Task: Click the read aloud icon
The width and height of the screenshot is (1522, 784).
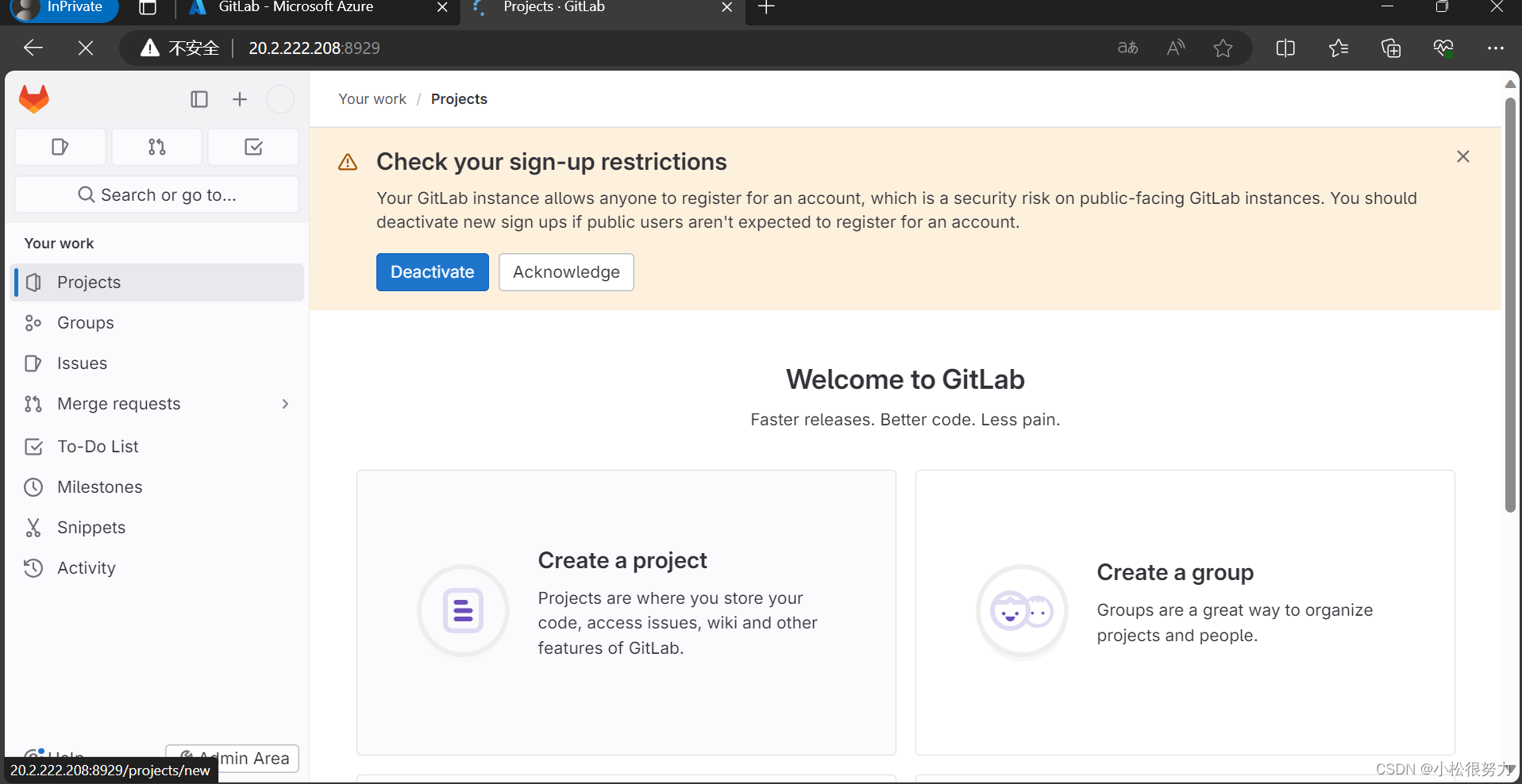Action: [x=1176, y=48]
